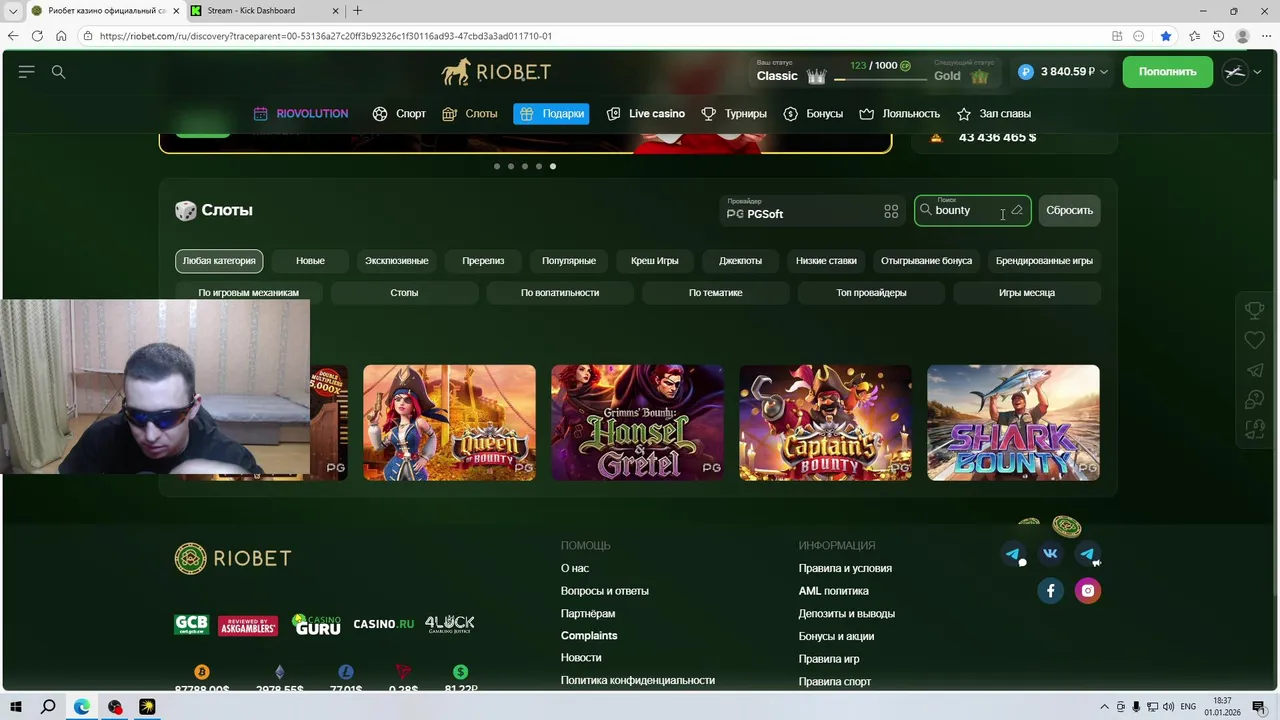Click the Gold next-status crown icon
This screenshot has height=720, width=1280.
tap(979, 76)
